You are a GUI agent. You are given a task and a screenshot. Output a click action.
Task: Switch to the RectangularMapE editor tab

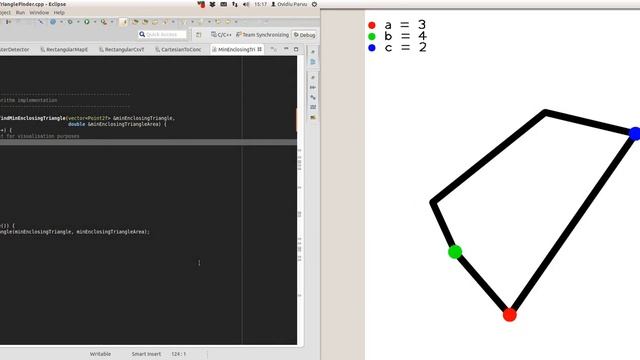pyautogui.click(x=64, y=49)
